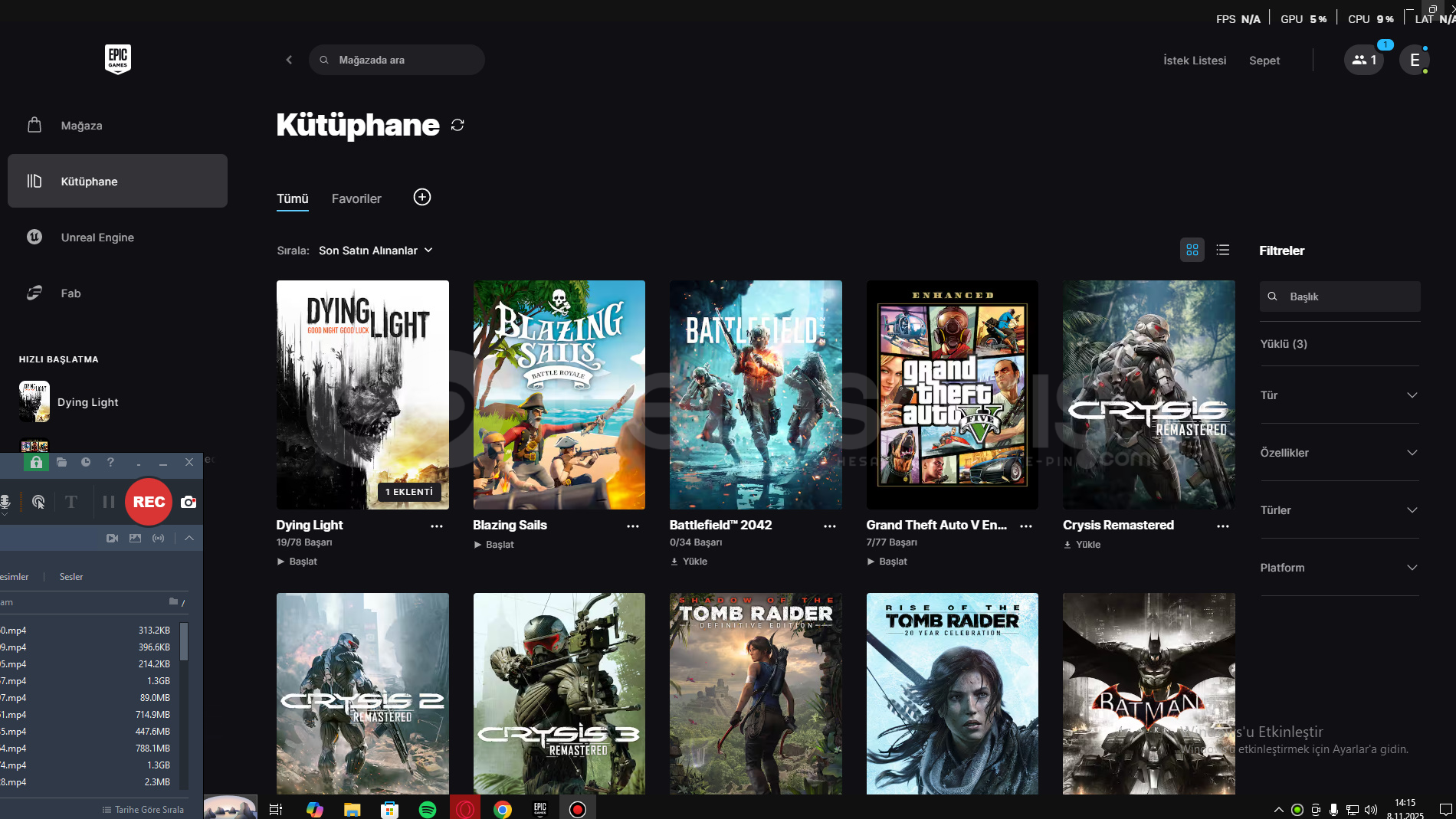Launch Grand Theft Auto V with Başlat
Image resolution: width=1456 pixels, height=819 pixels.
(x=887, y=562)
